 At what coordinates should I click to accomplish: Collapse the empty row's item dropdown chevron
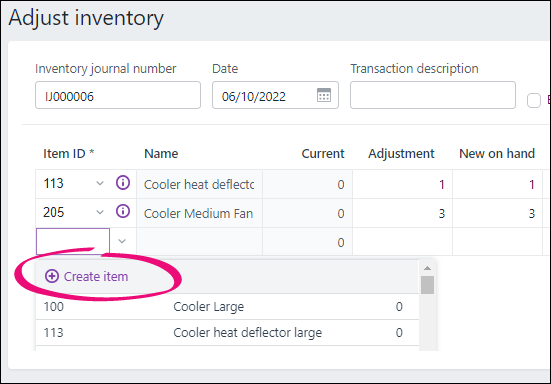coord(122,241)
